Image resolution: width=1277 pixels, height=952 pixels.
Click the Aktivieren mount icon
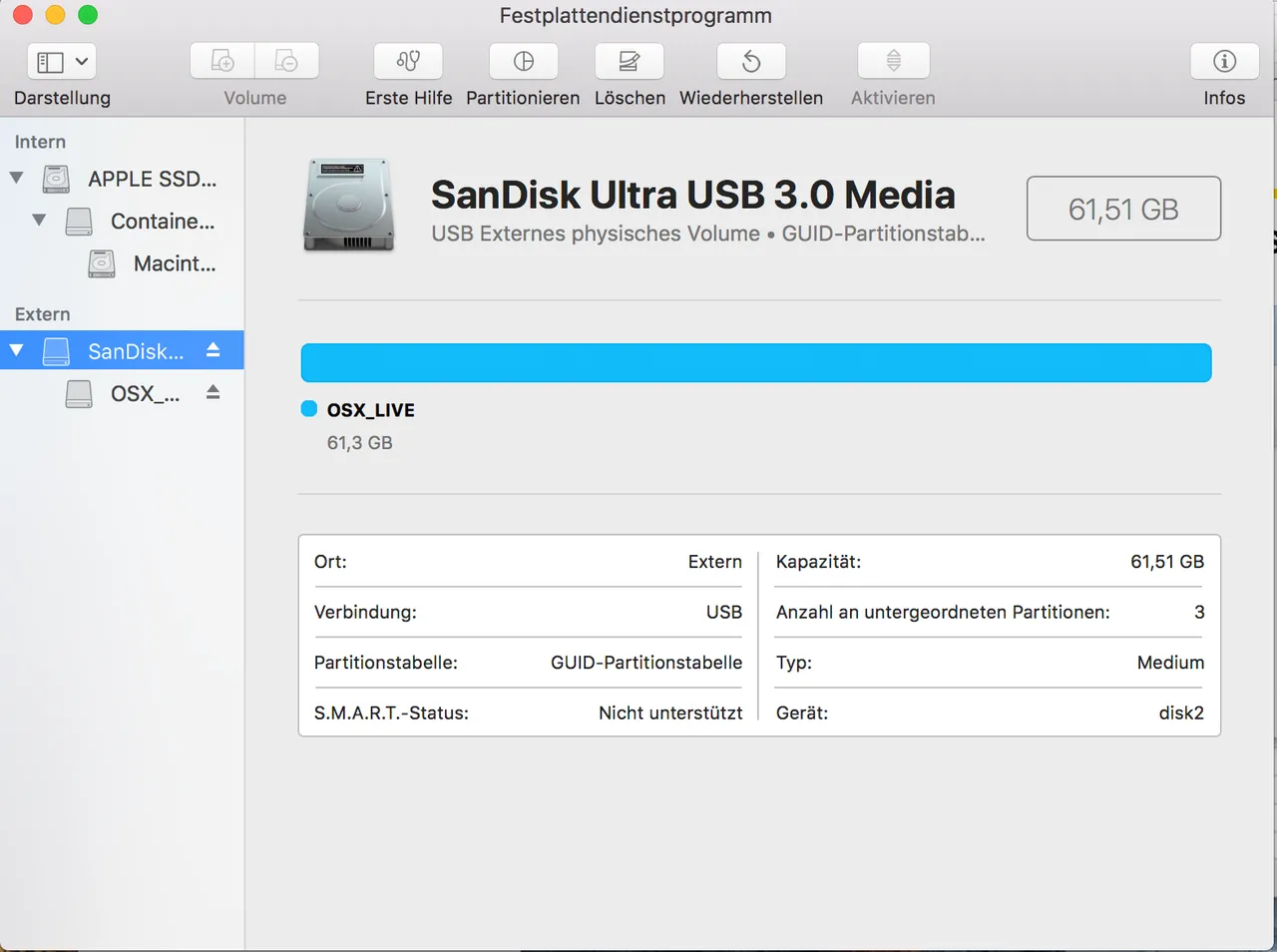(x=894, y=62)
